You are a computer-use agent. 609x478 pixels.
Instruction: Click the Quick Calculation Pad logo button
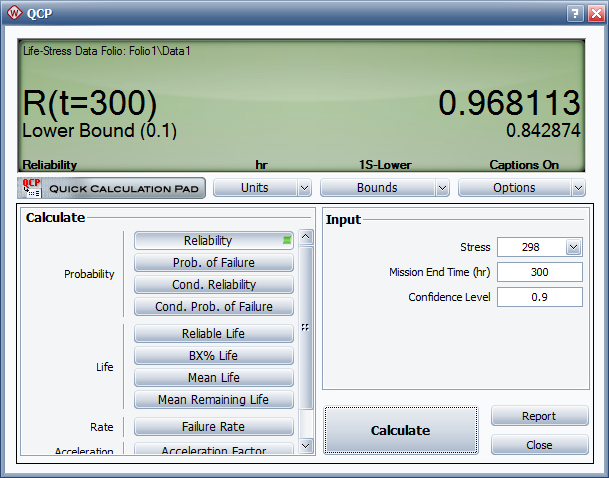coord(111,188)
